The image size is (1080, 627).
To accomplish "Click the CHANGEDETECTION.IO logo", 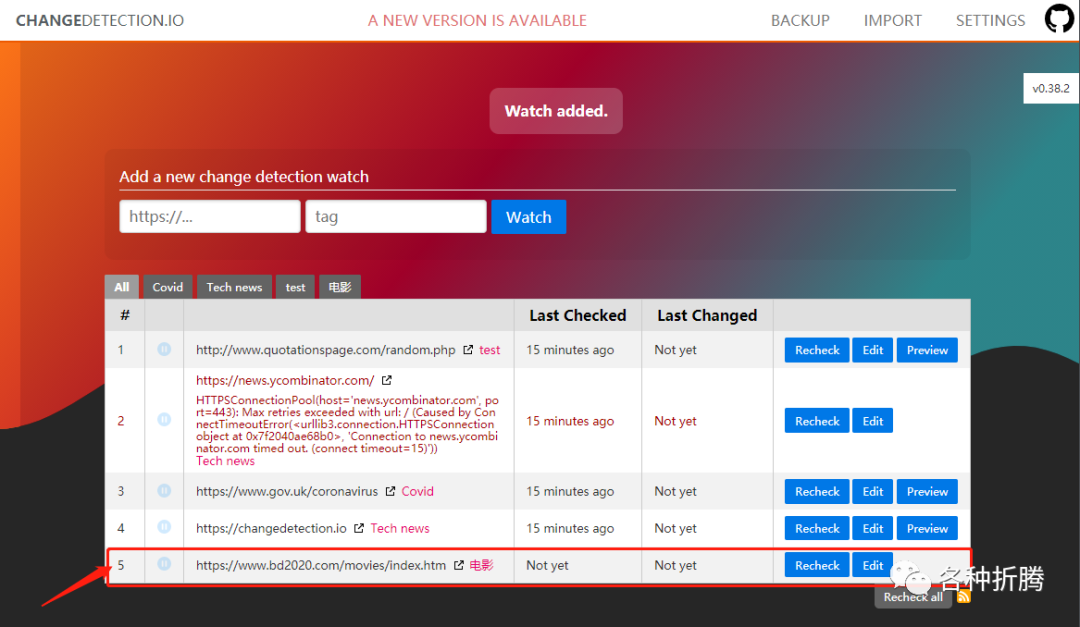I will point(100,21).
